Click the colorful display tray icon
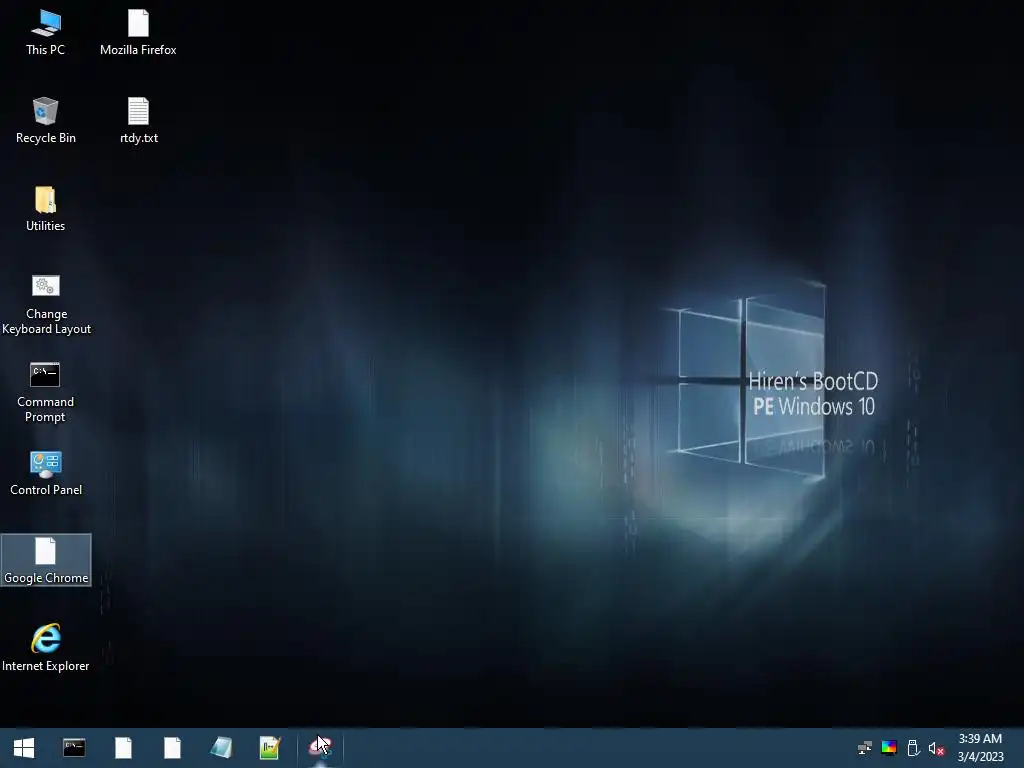 click(889, 748)
